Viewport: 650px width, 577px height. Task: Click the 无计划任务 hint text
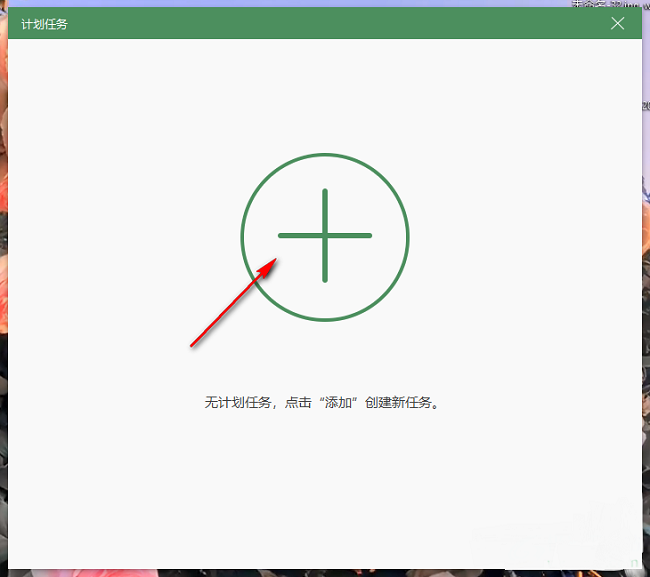(322, 402)
